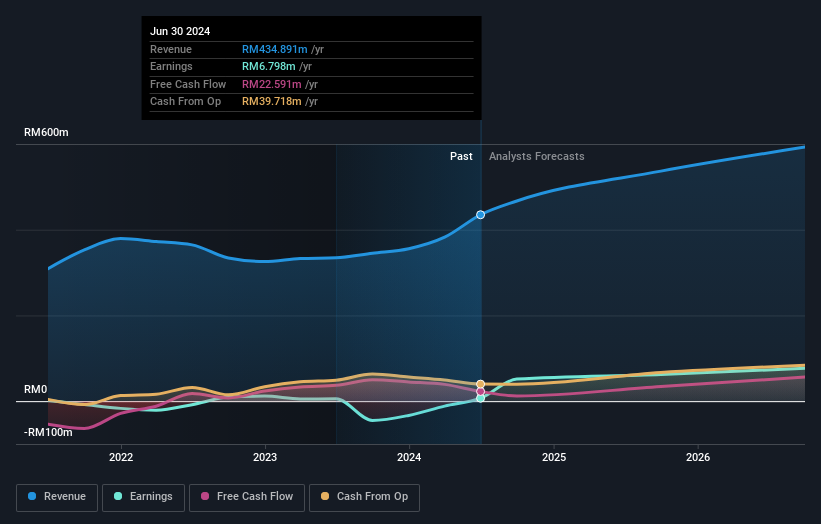This screenshot has height=524, width=821.
Task: Click the RM0 y-axis label
Action: pyautogui.click(x=36, y=389)
